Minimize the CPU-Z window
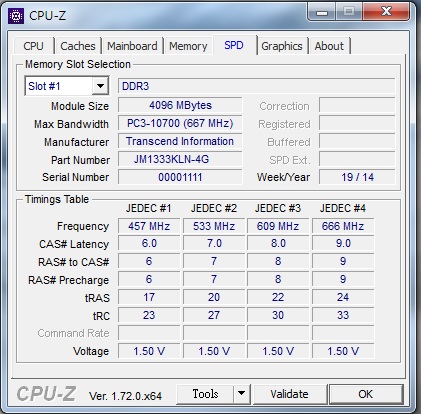 (x=322, y=13)
